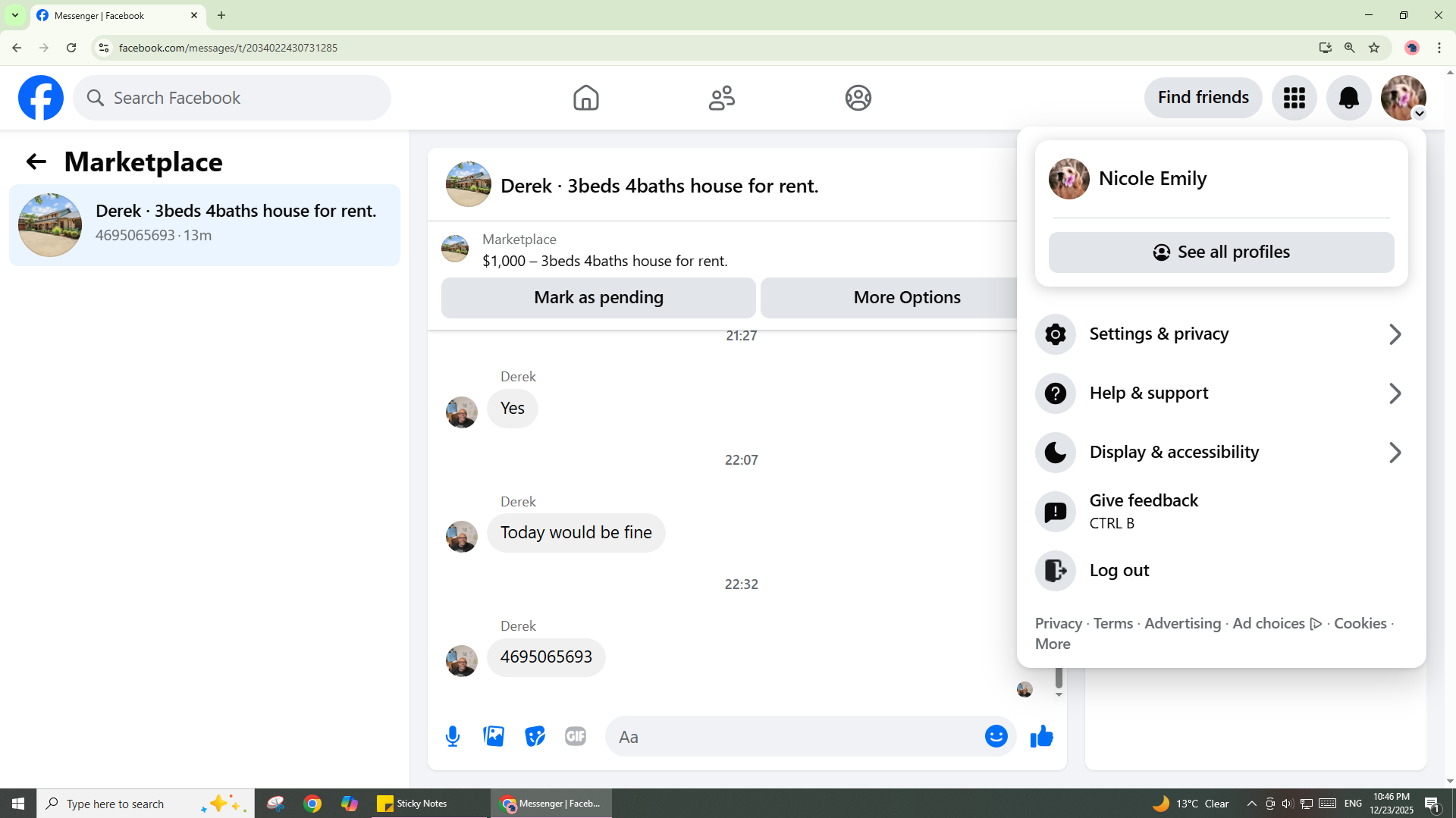The width and height of the screenshot is (1456, 818).
Task: Click Derek's avatar beside 'Yes' message
Action: 461,412
